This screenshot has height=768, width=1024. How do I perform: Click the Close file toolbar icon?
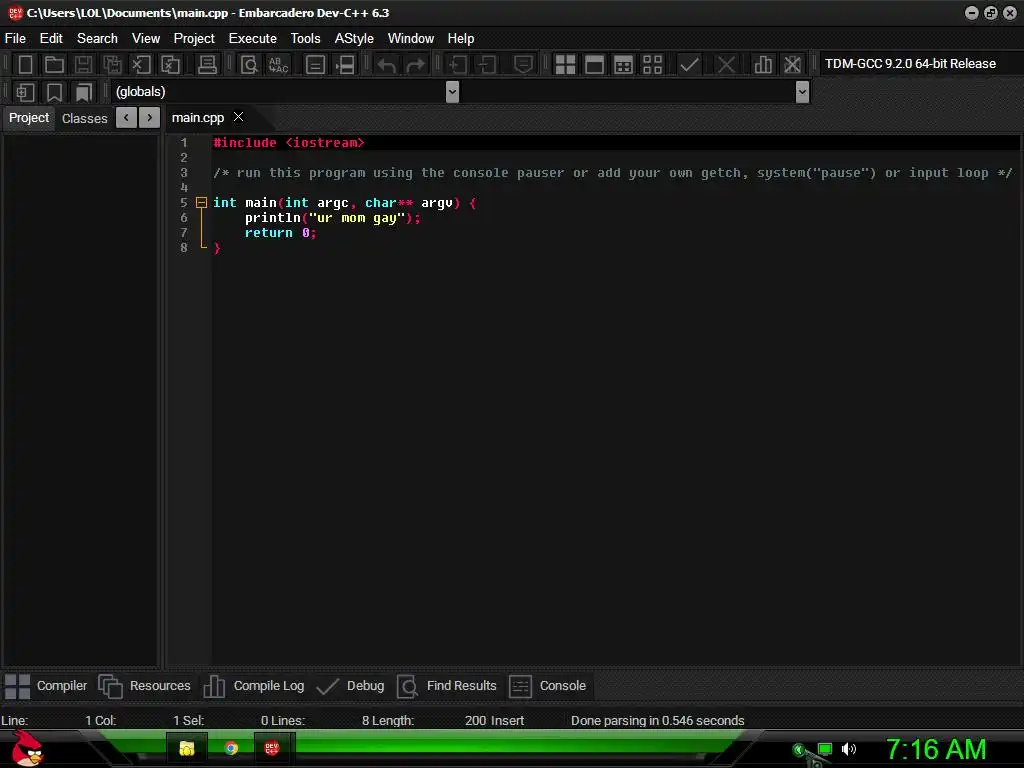click(x=141, y=64)
